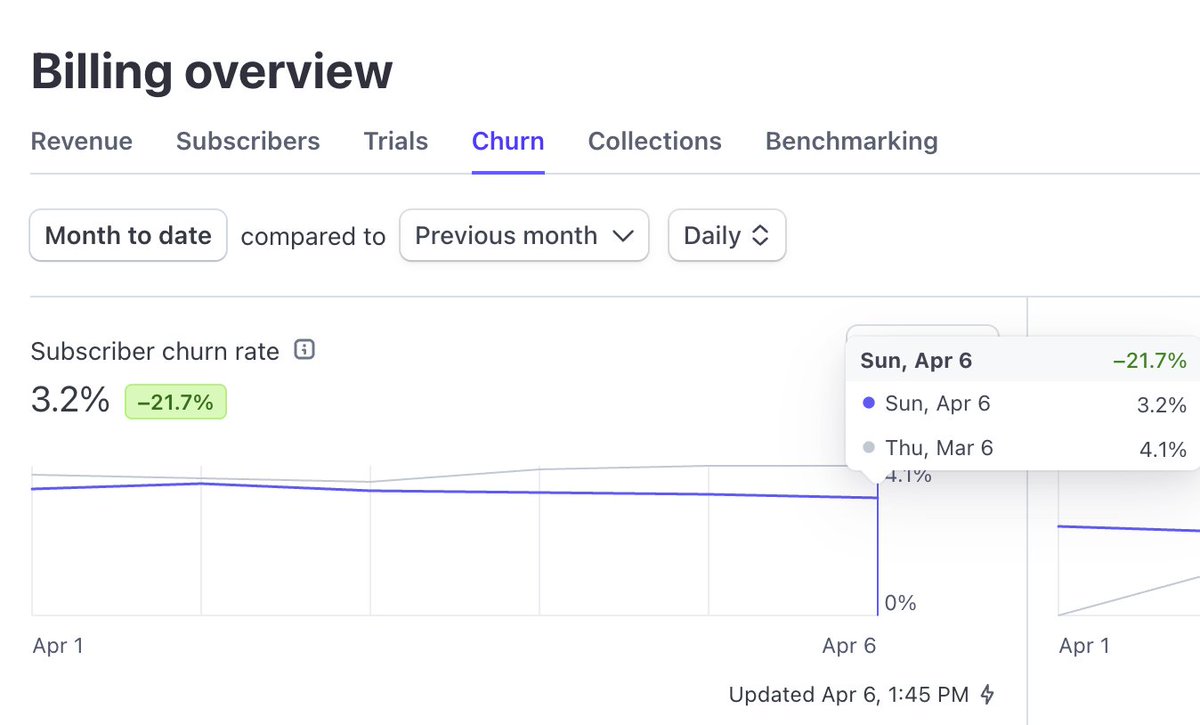Image resolution: width=1200 pixels, height=725 pixels.
Task: Click the tooltip header Sun, Apr 6
Action: (x=916, y=361)
